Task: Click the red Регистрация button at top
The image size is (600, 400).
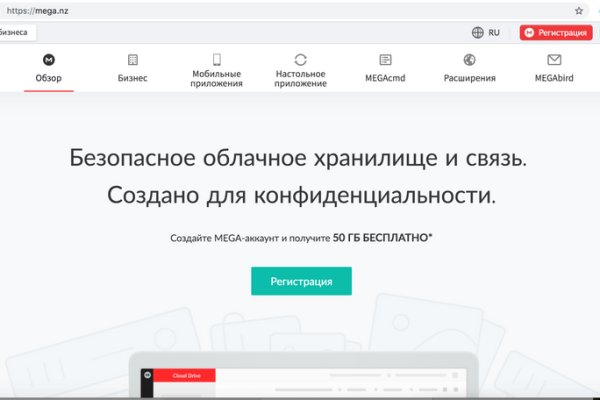Action: tap(556, 33)
